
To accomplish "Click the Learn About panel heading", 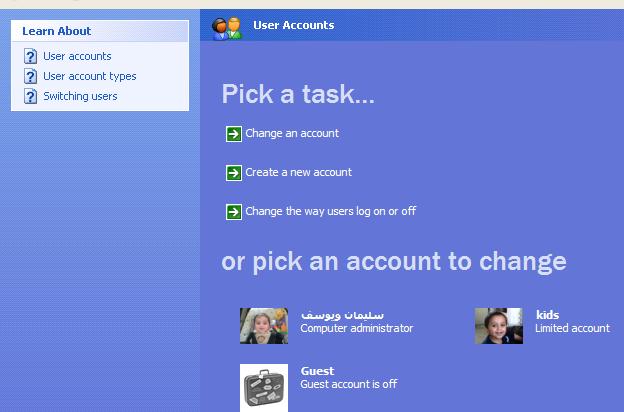I will [57, 31].
